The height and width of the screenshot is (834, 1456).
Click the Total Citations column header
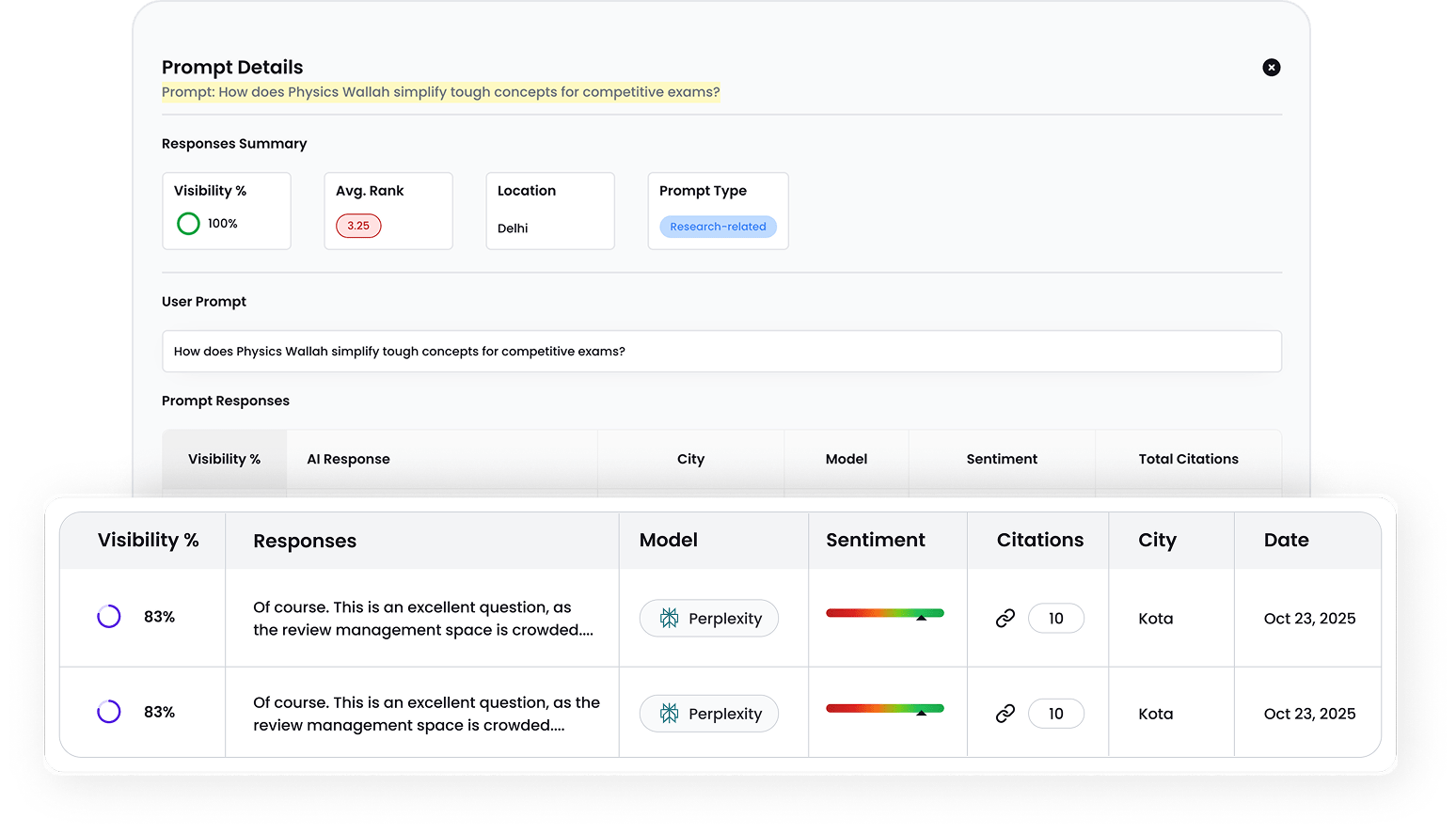click(1188, 459)
